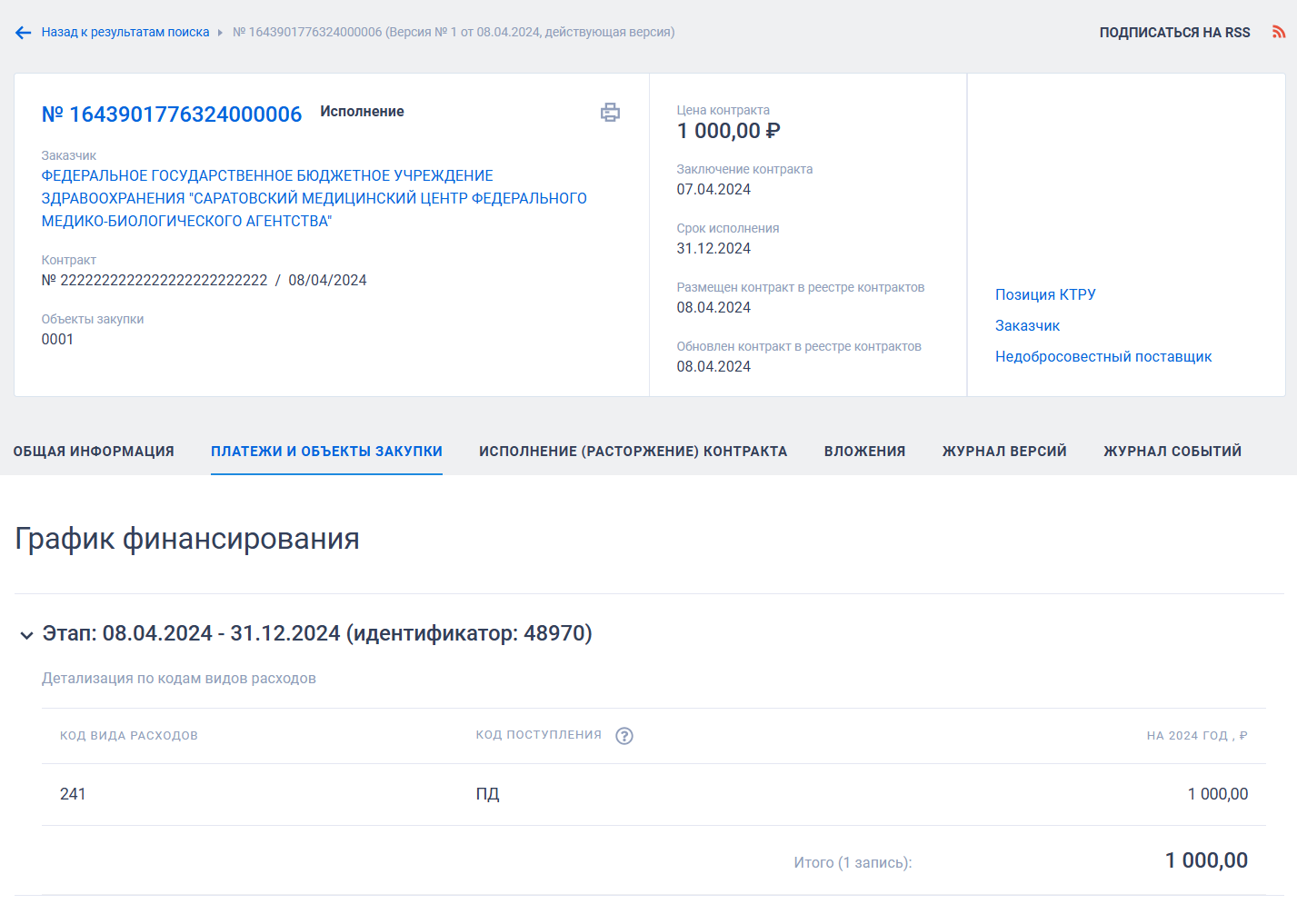1297x924 pixels.
Task: Subscribe with Подписаться на RSS
Action: (1174, 33)
